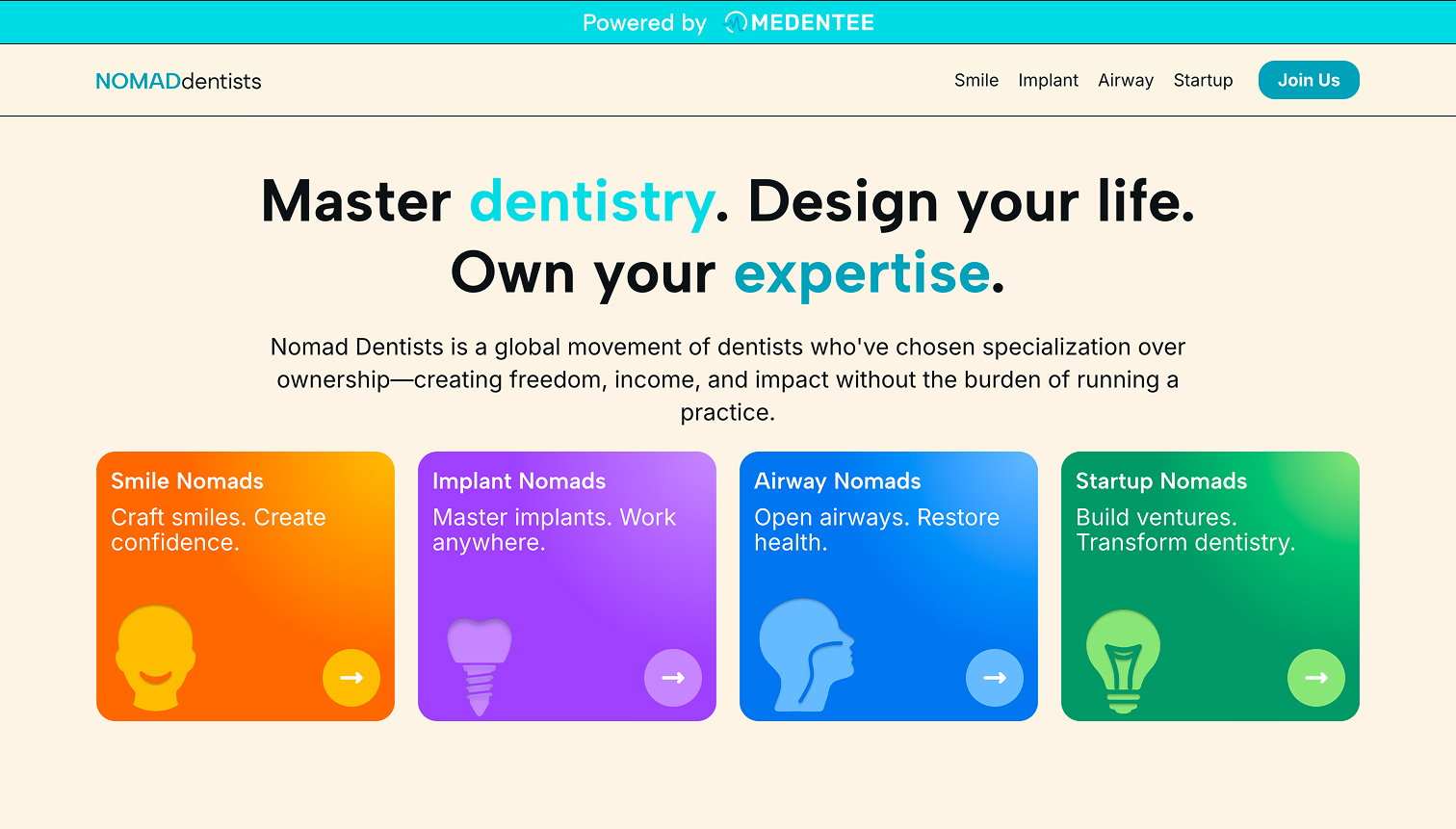Select Airway in the navigation bar
The width and height of the screenshot is (1456, 829).
tap(1126, 80)
